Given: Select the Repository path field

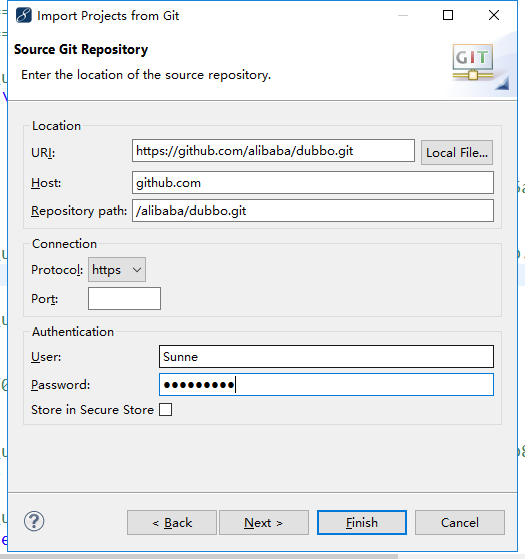Looking at the screenshot, I should click(313, 211).
